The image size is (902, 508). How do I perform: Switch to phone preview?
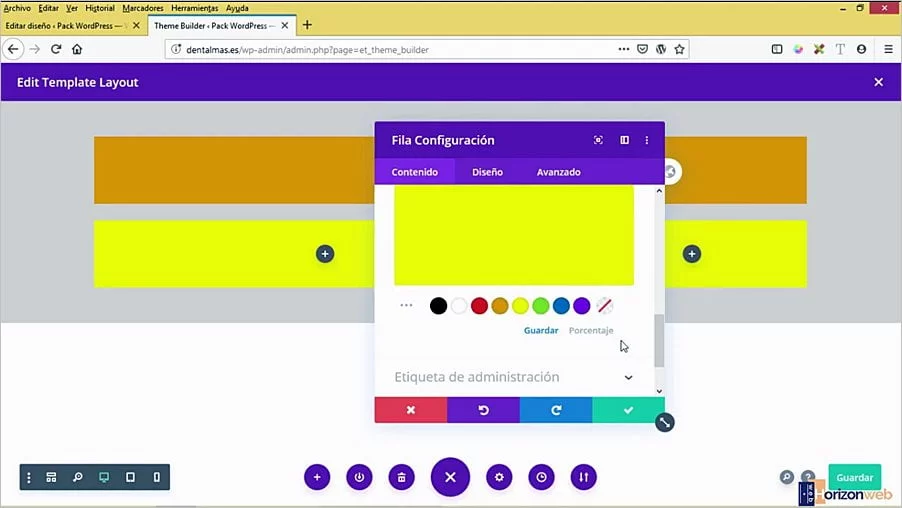click(157, 478)
